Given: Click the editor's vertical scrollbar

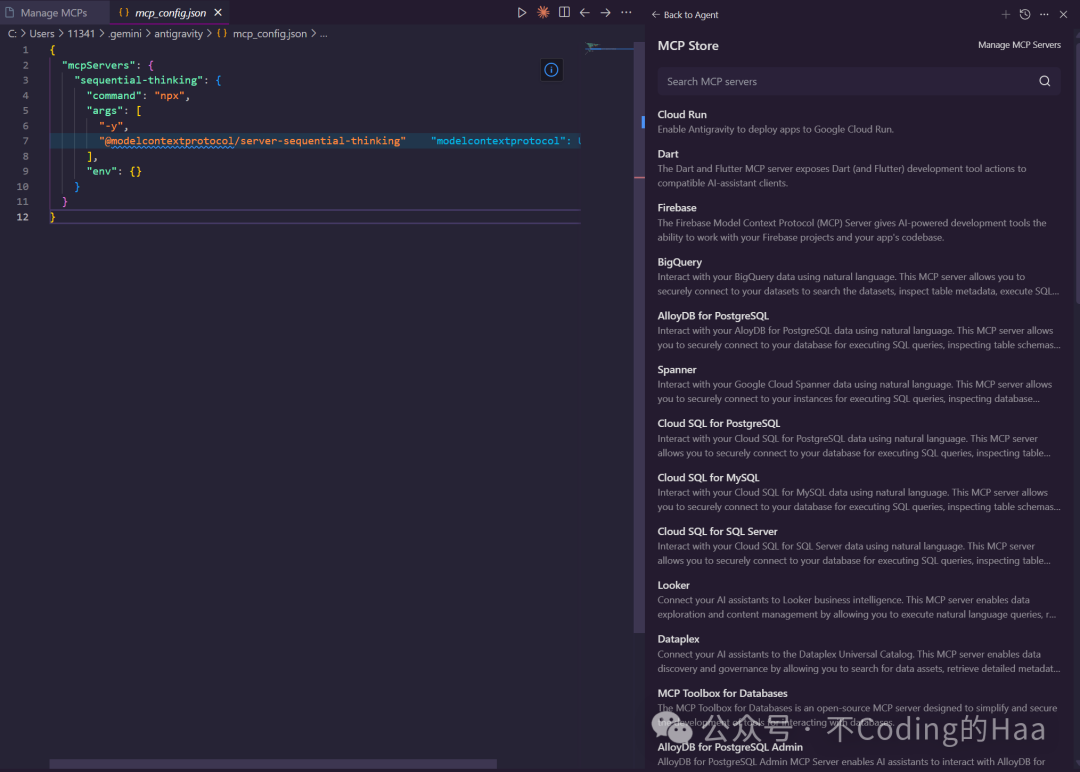Looking at the screenshot, I should click(639, 337).
